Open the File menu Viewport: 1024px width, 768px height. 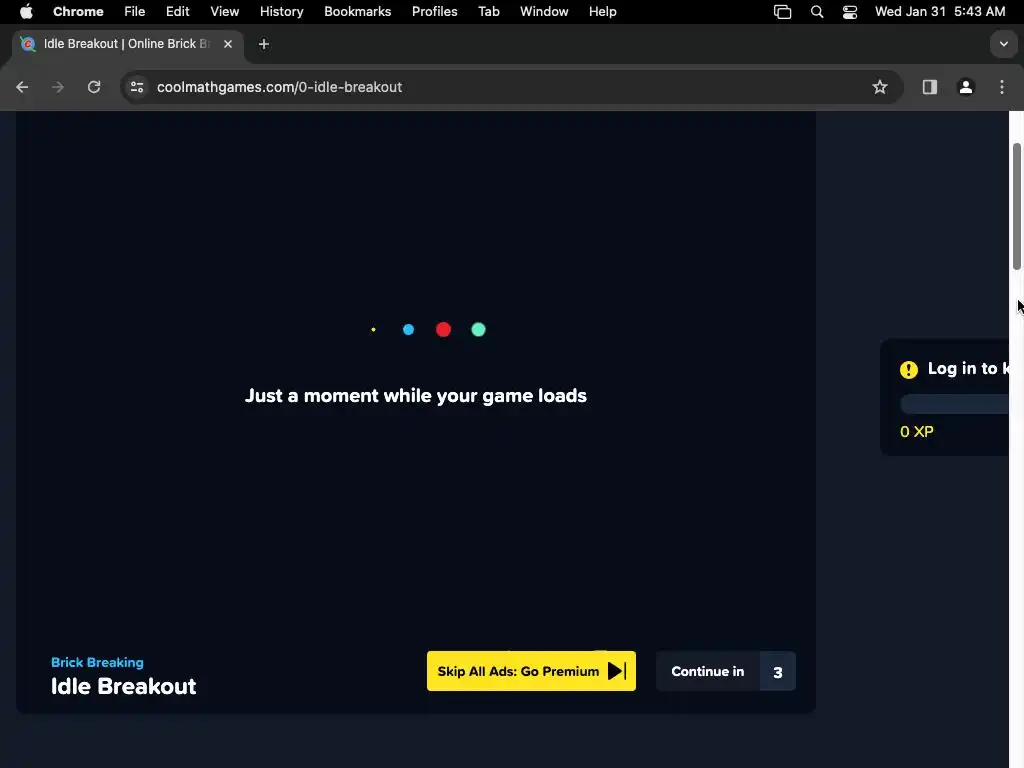(135, 12)
